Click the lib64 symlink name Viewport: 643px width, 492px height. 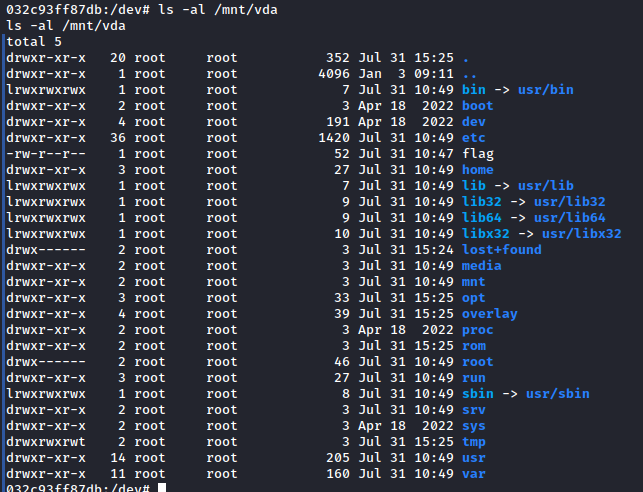coord(481,217)
